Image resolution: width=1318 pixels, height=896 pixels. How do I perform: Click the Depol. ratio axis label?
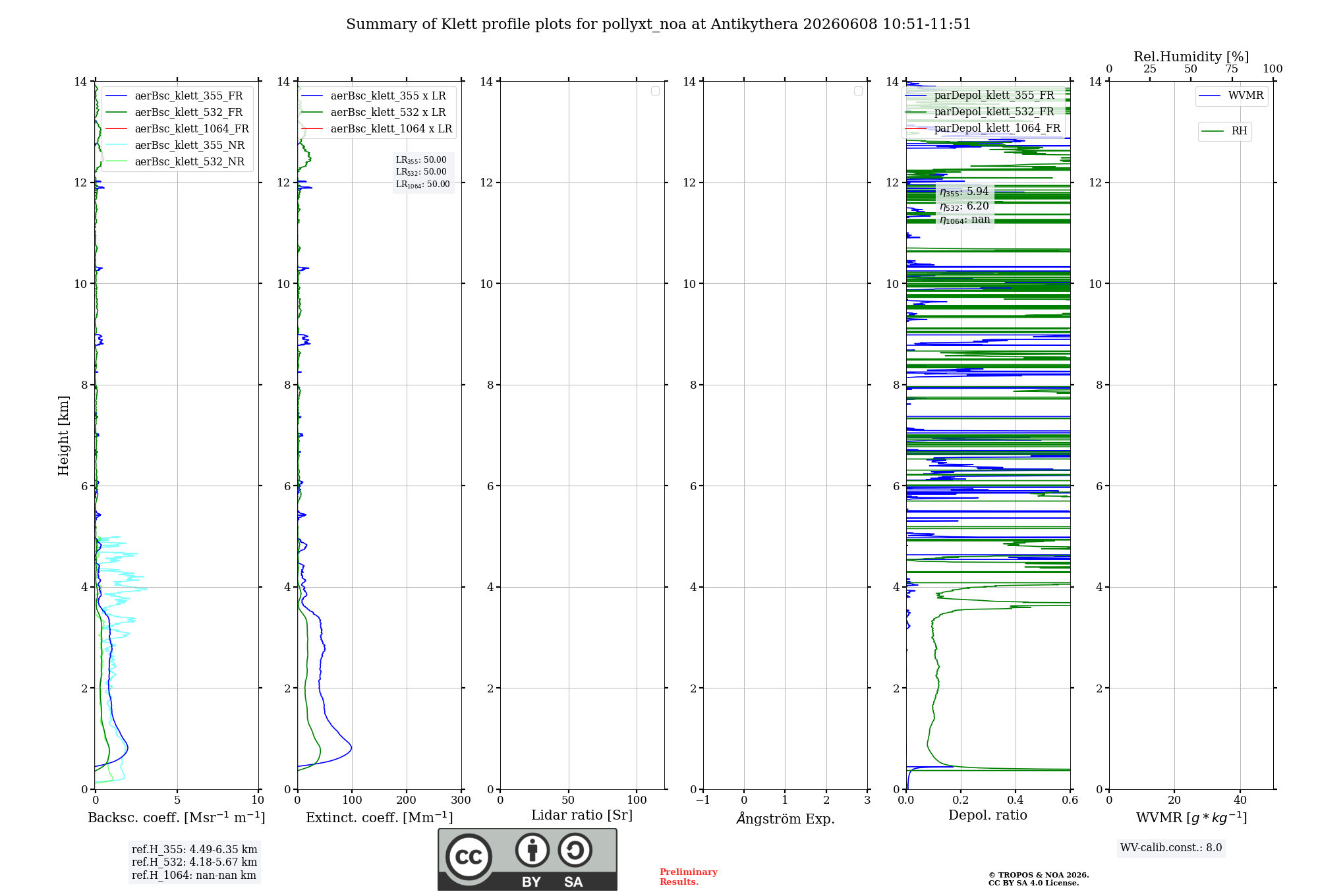click(988, 816)
